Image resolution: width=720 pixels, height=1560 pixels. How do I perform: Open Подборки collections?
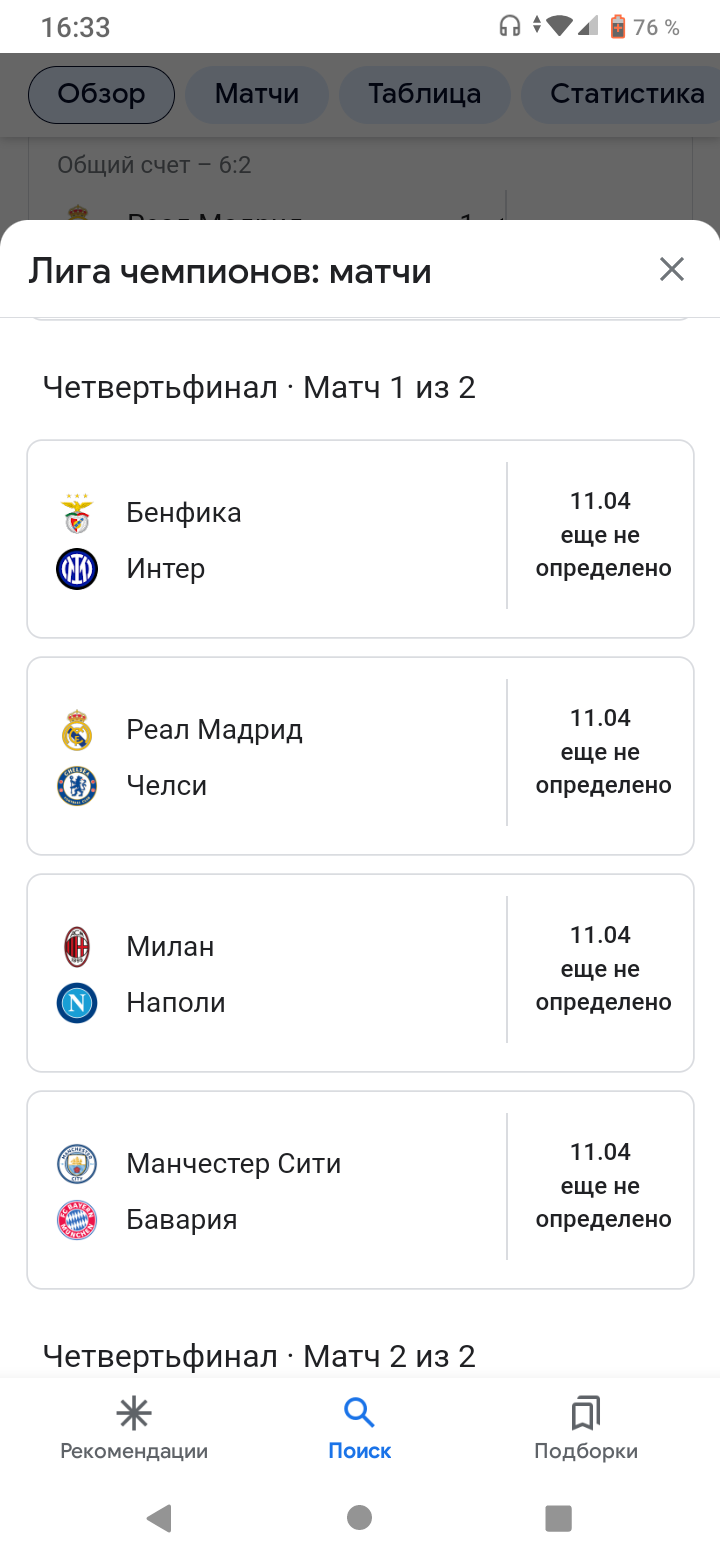585,1430
